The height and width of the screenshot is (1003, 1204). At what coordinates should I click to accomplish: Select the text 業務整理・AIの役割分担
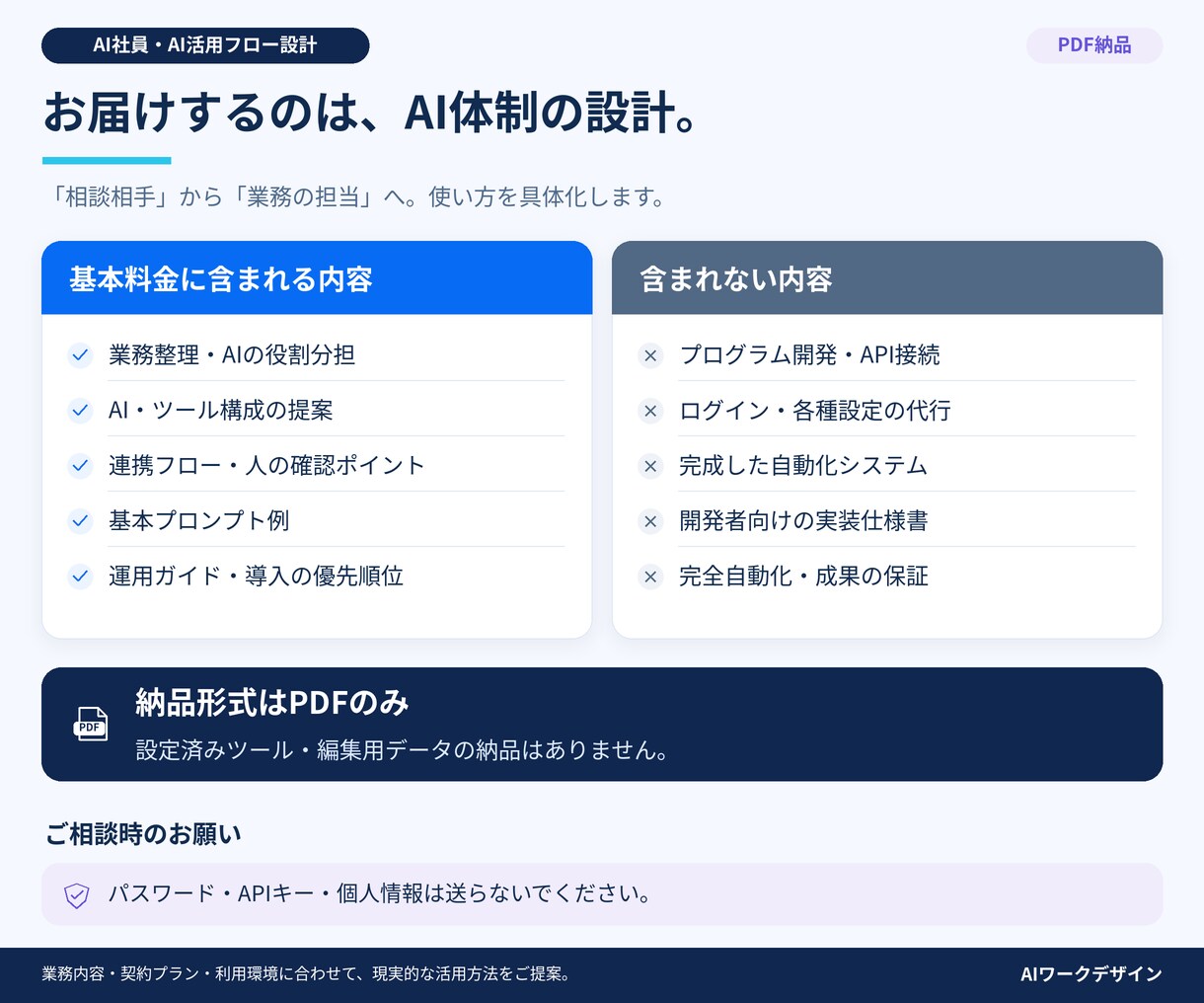[x=232, y=355]
